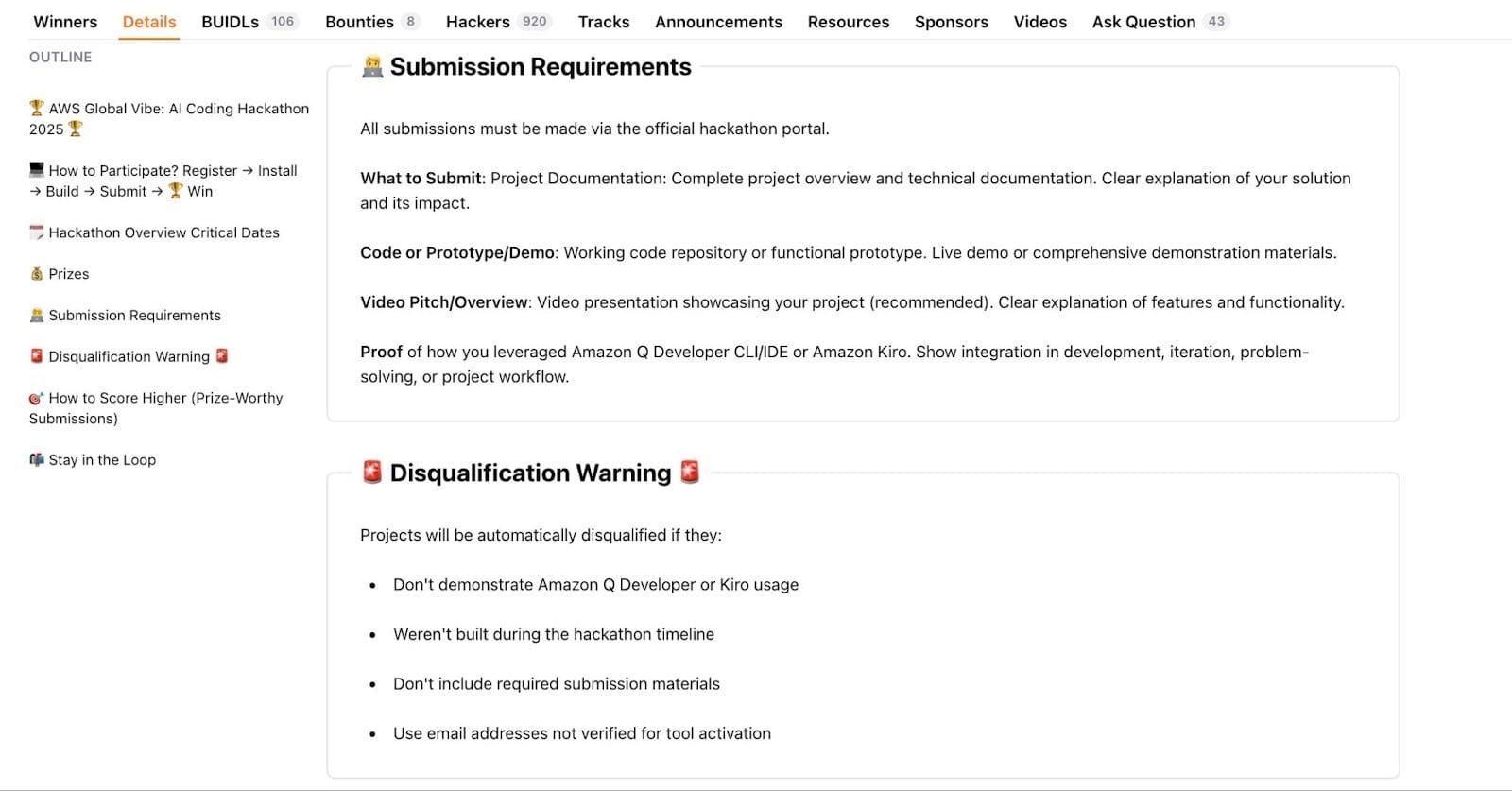The image size is (1512, 791).
Task: Click "Use email addresses not verified" bullet
Action: pyautogui.click(x=582, y=733)
